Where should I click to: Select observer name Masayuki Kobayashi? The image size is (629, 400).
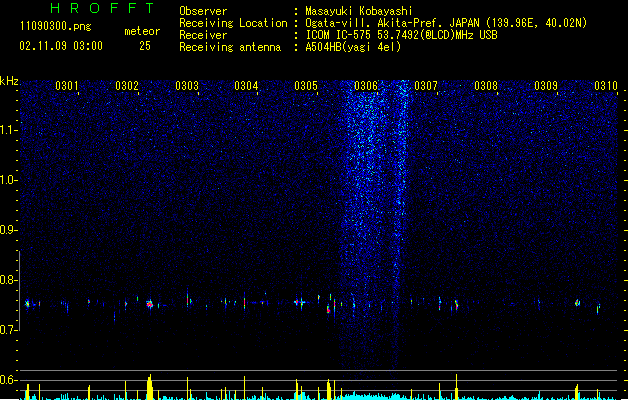(359, 11)
